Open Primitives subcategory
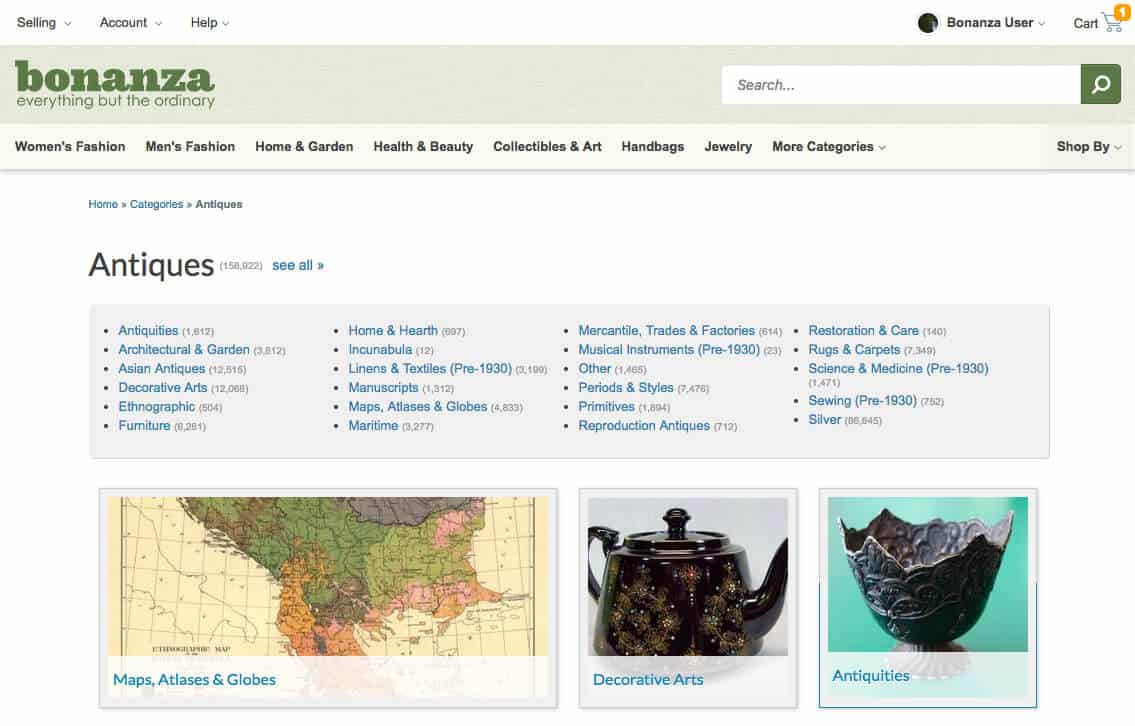Viewport: 1135px width, 726px height. tap(607, 406)
